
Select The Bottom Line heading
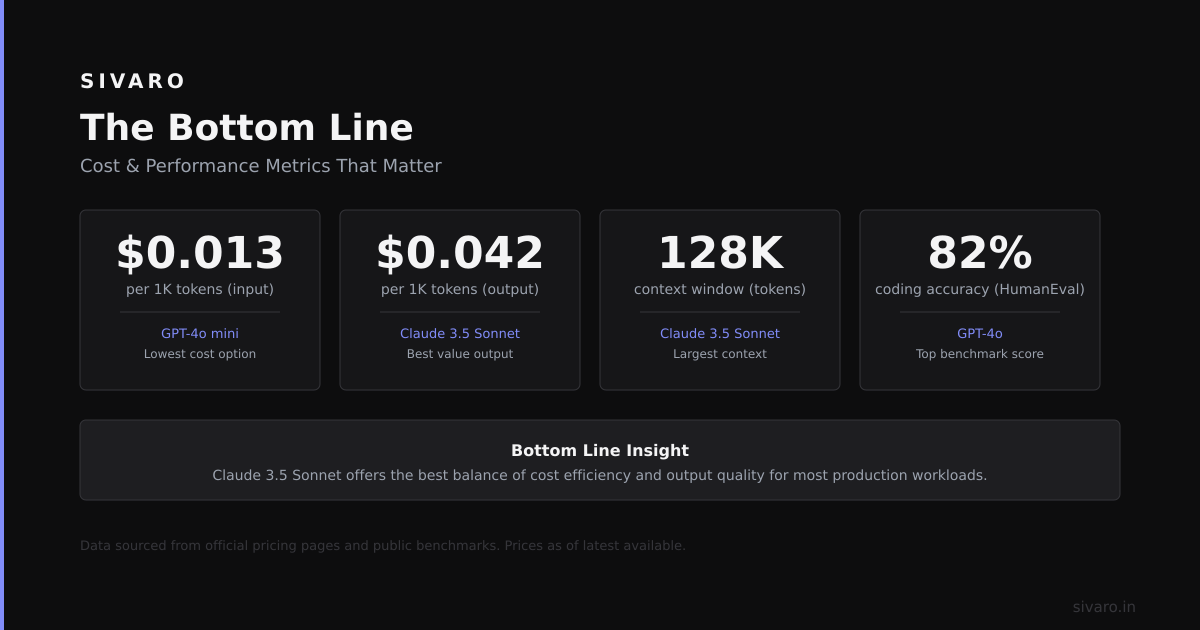(x=247, y=128)
